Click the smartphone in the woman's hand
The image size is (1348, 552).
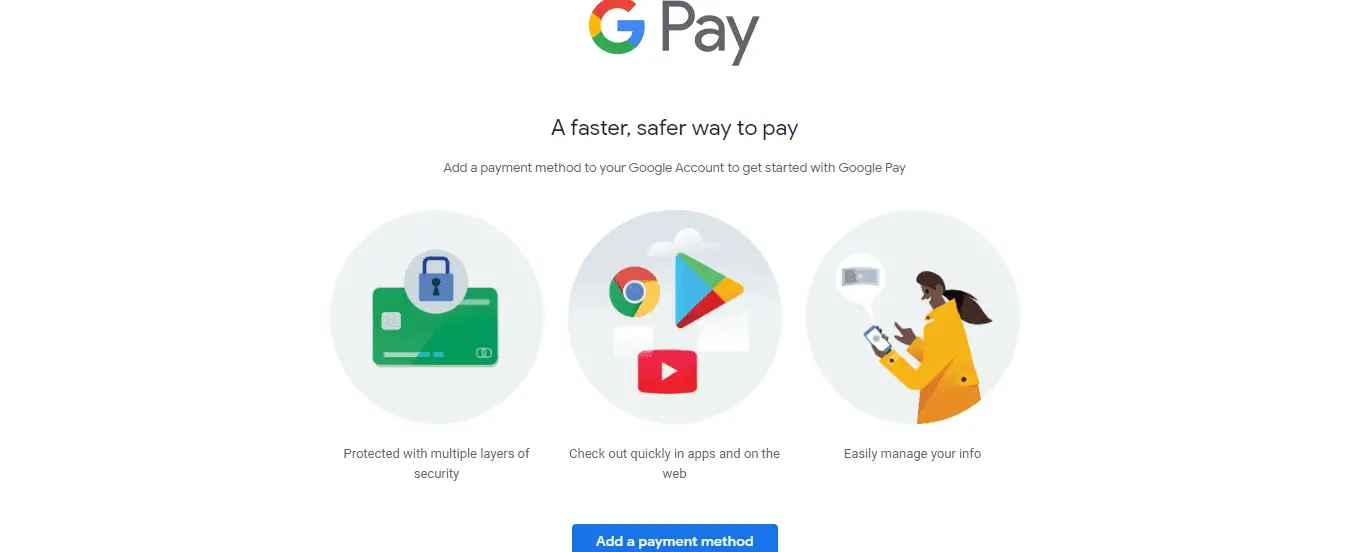coord(876,341)
